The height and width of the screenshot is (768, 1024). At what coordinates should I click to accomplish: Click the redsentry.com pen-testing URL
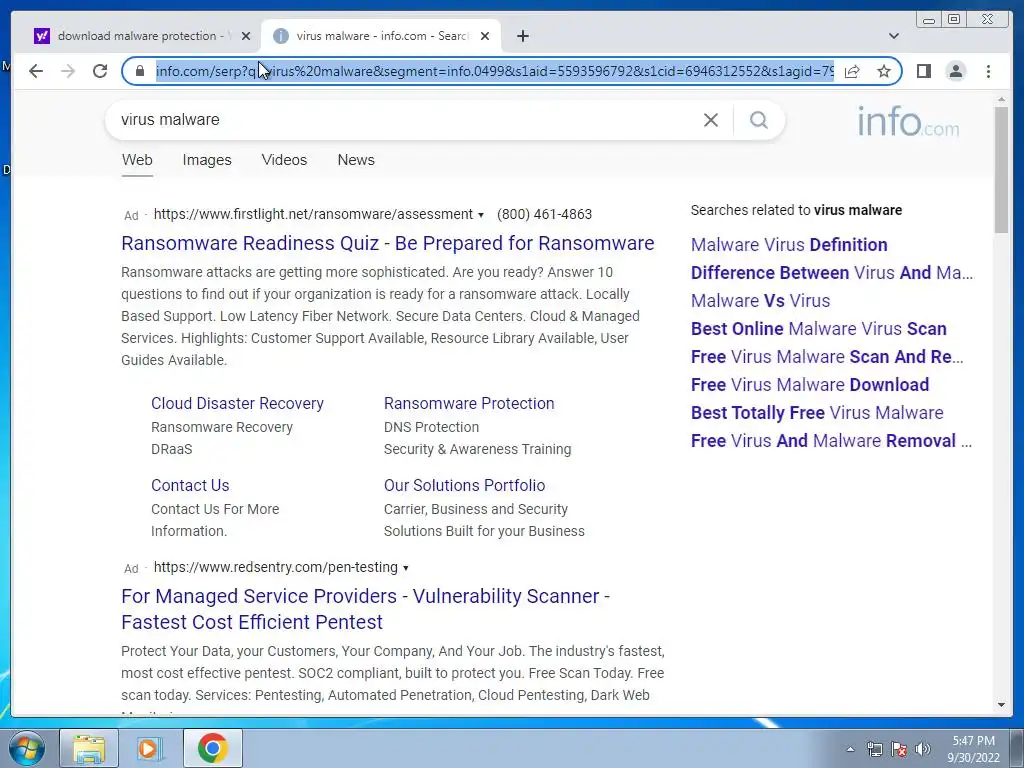point(276,567)
